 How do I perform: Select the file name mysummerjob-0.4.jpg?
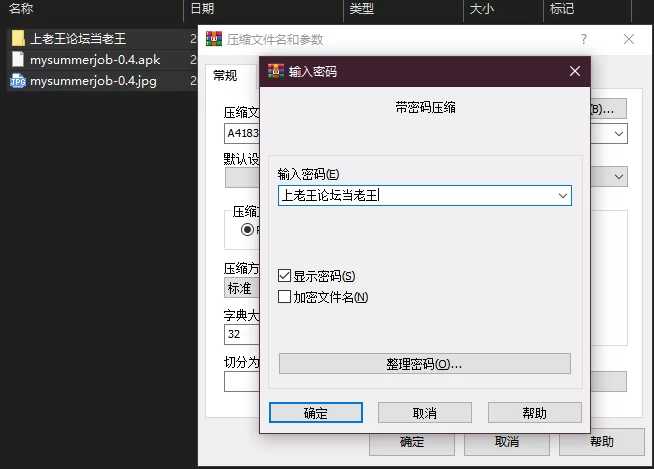[93, 81]
